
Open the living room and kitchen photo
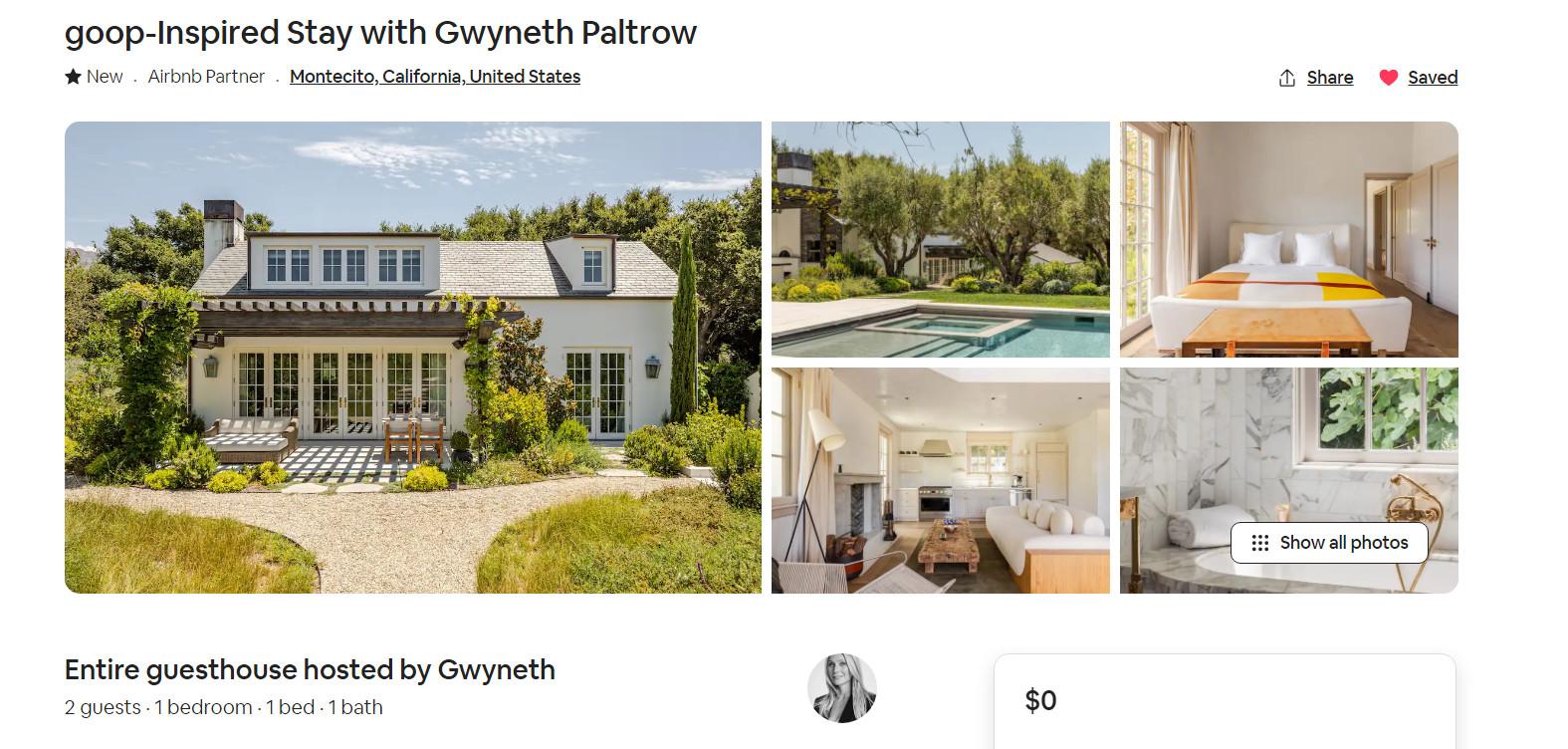[941, 480]
